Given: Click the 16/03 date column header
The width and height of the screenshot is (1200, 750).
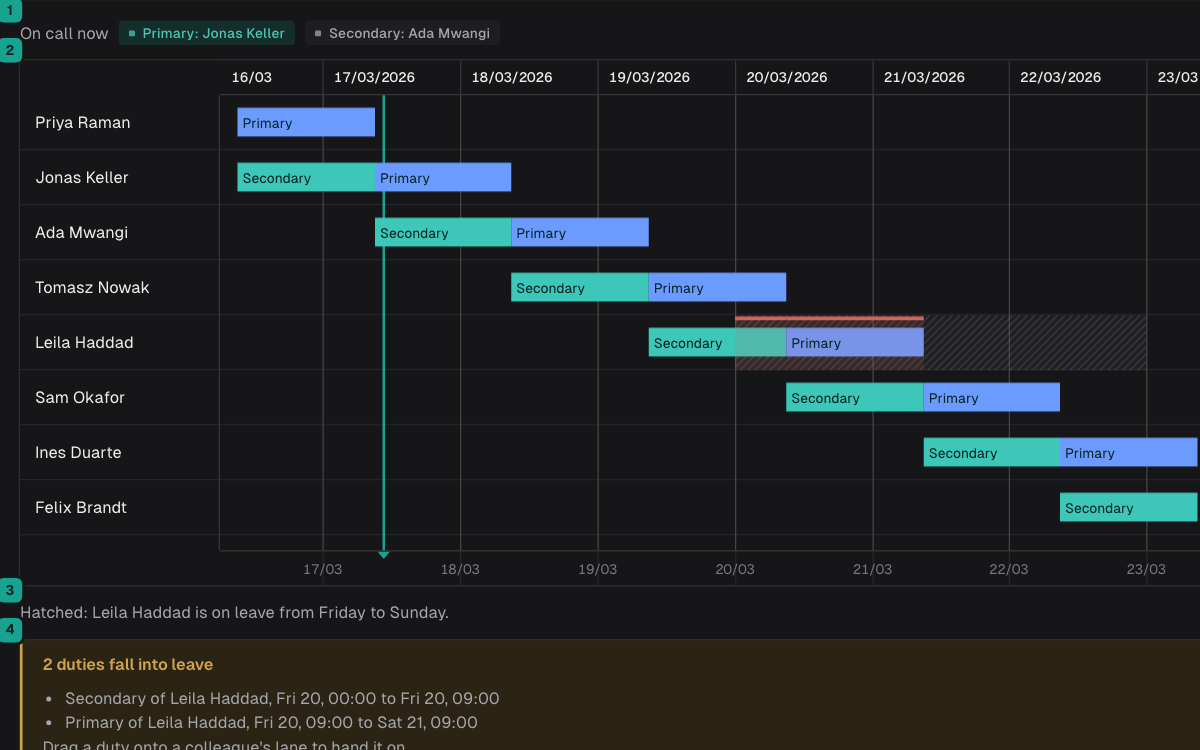Looking at the screenshot, I should [252, 77].
